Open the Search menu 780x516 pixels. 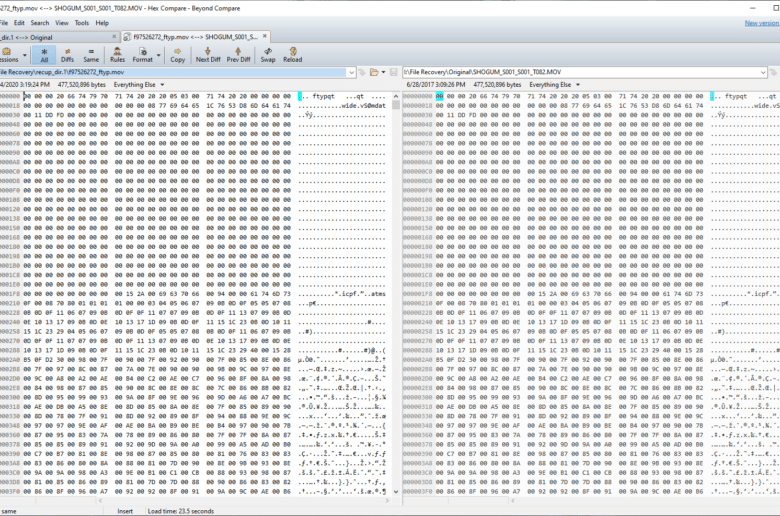click(x=40, y=23)
